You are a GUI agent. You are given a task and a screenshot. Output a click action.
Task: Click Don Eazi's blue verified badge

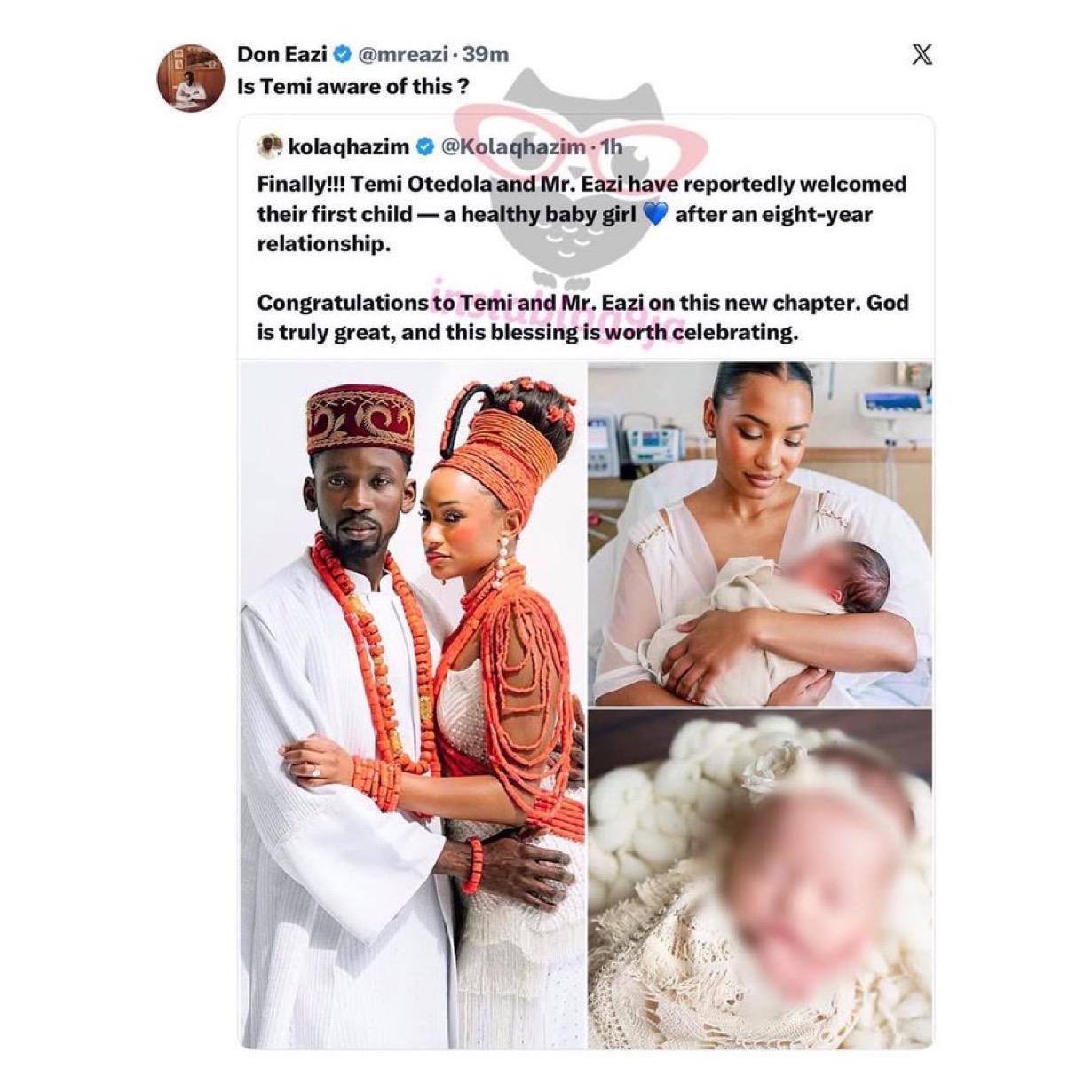pyautogui.click(x=342, y=55)
